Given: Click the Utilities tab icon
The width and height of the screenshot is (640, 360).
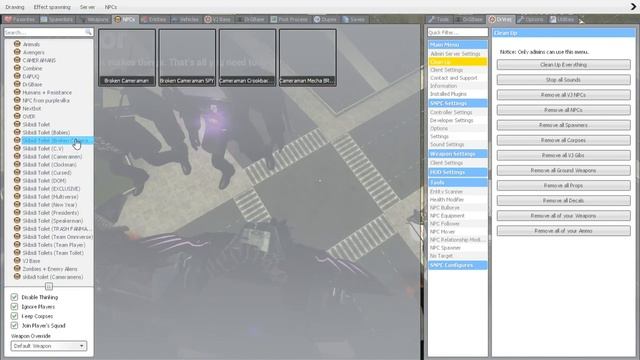Looking at the screenshot, I should click(553, 19).
